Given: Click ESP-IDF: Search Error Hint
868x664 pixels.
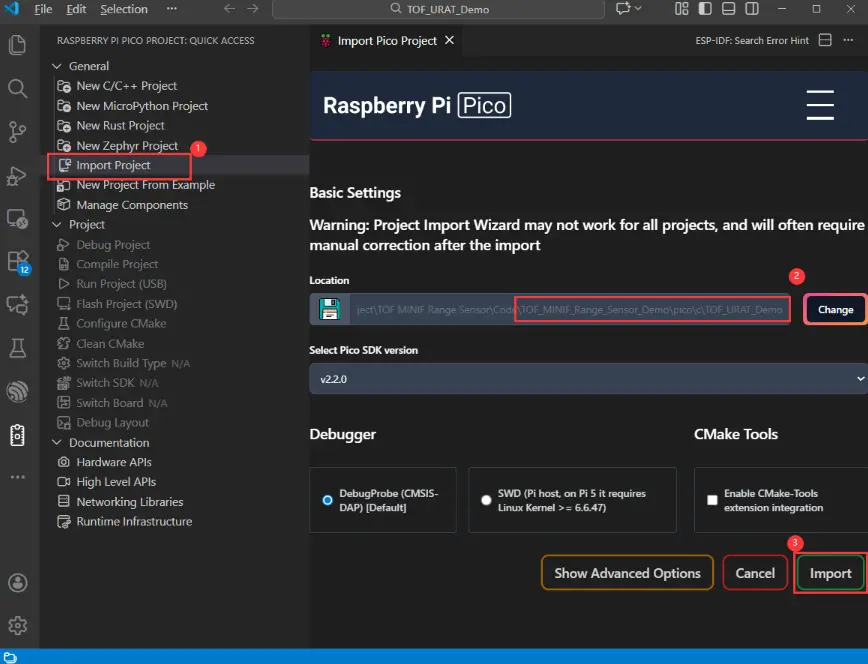Looking at the screenshot, I should [x=752, y=40].
